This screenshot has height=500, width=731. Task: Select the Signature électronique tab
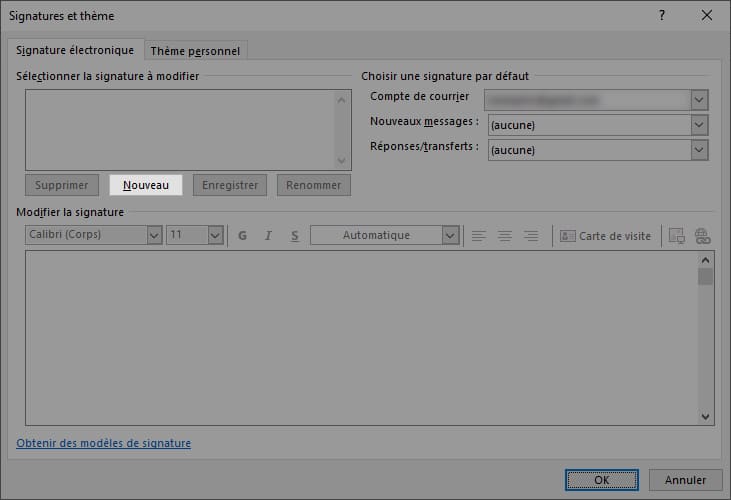coord(75,50)
